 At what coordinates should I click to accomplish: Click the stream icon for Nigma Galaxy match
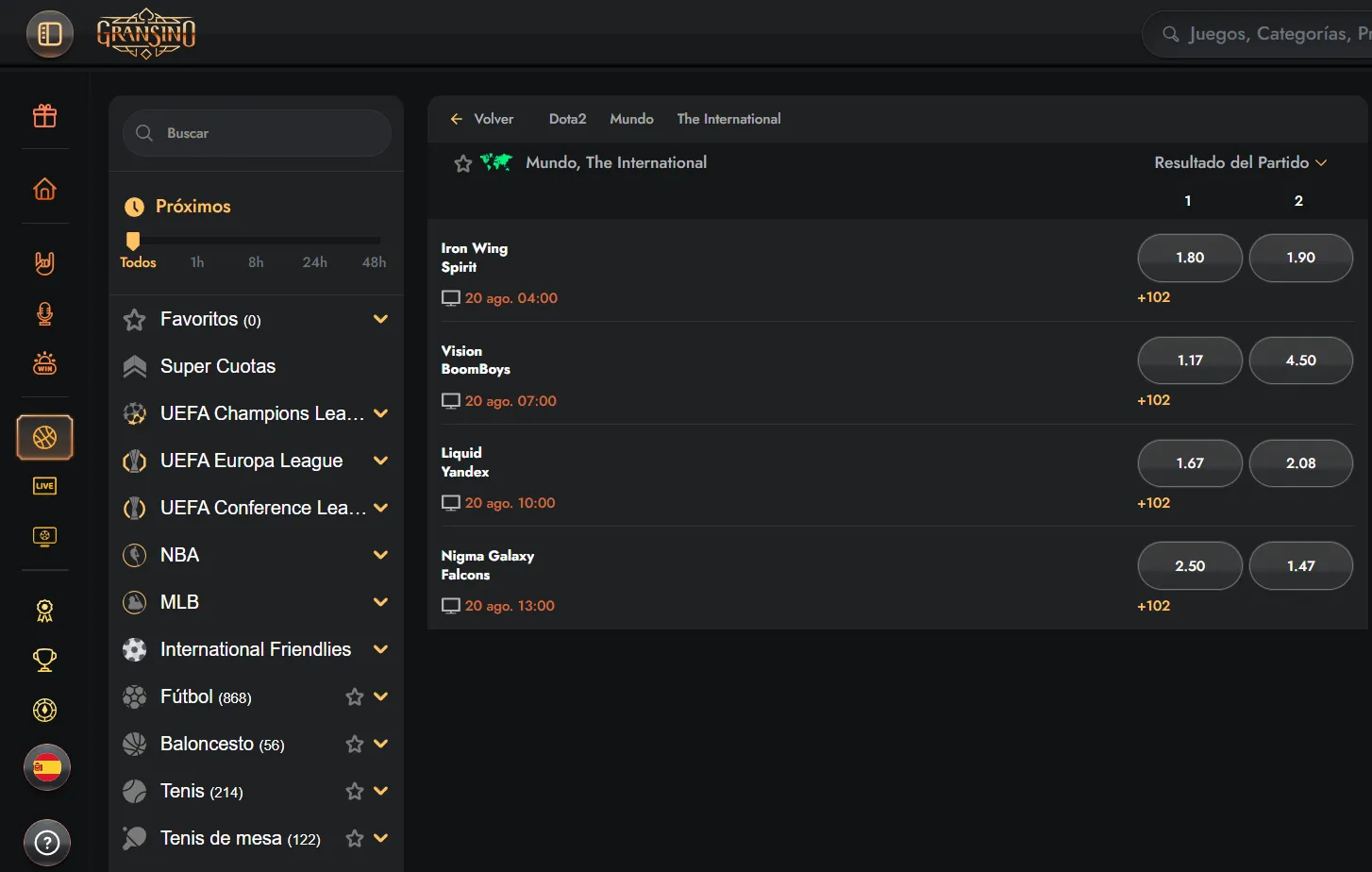click(x=451, y=606)
